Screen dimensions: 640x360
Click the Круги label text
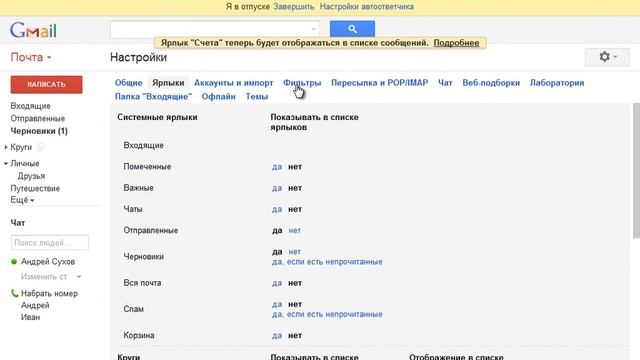point(21,147)
